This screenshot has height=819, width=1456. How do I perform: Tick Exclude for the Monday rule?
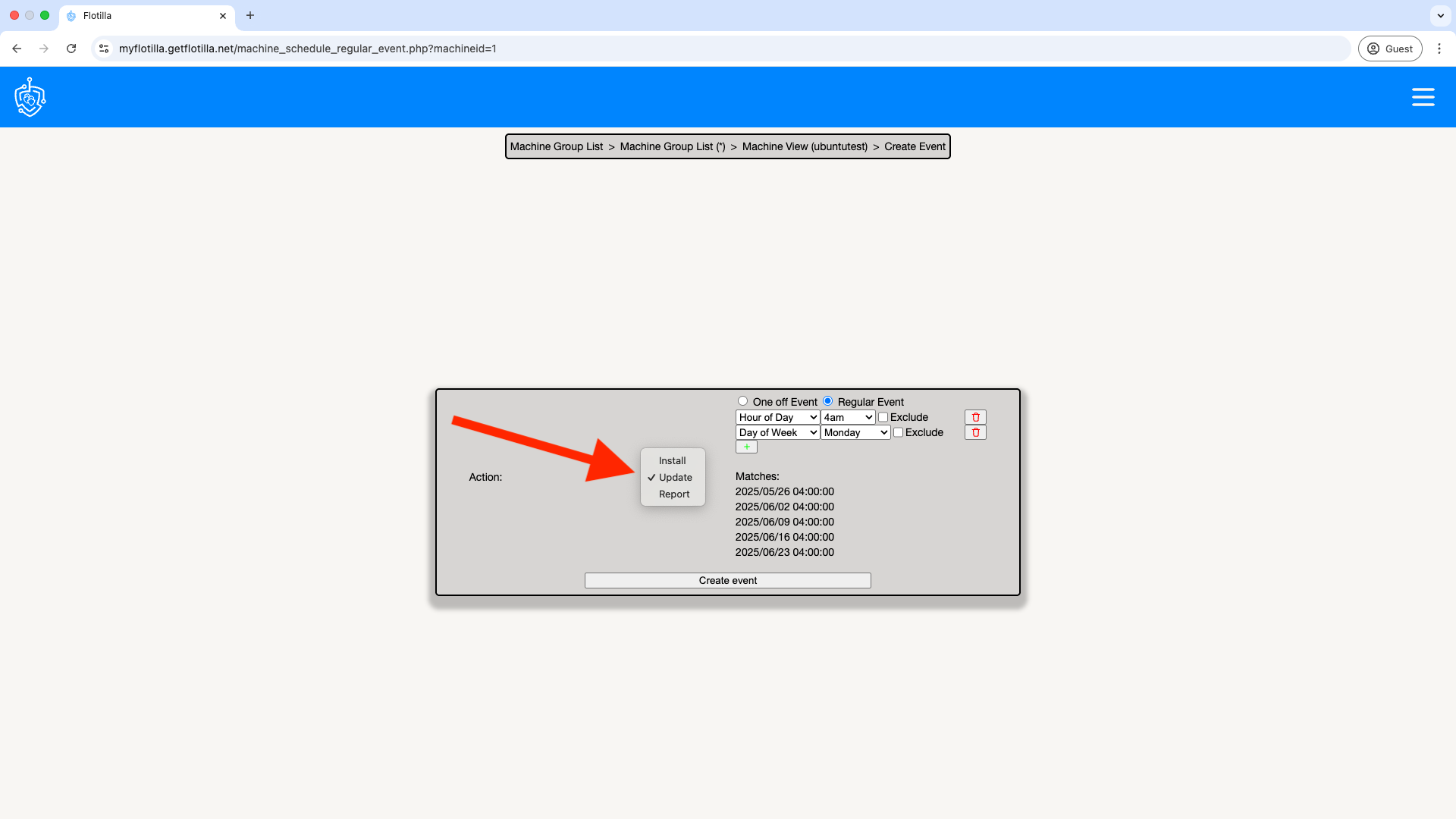point(898,432)
